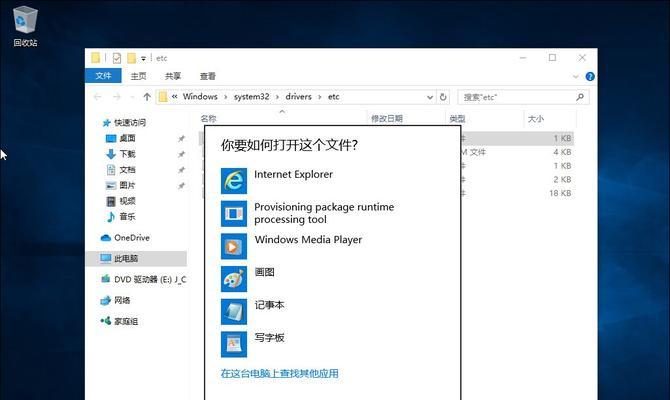This screenshot has height=400, width=670.
Task: Click the drivers breadcrumb segment
Action: click(x=298, y=97)
